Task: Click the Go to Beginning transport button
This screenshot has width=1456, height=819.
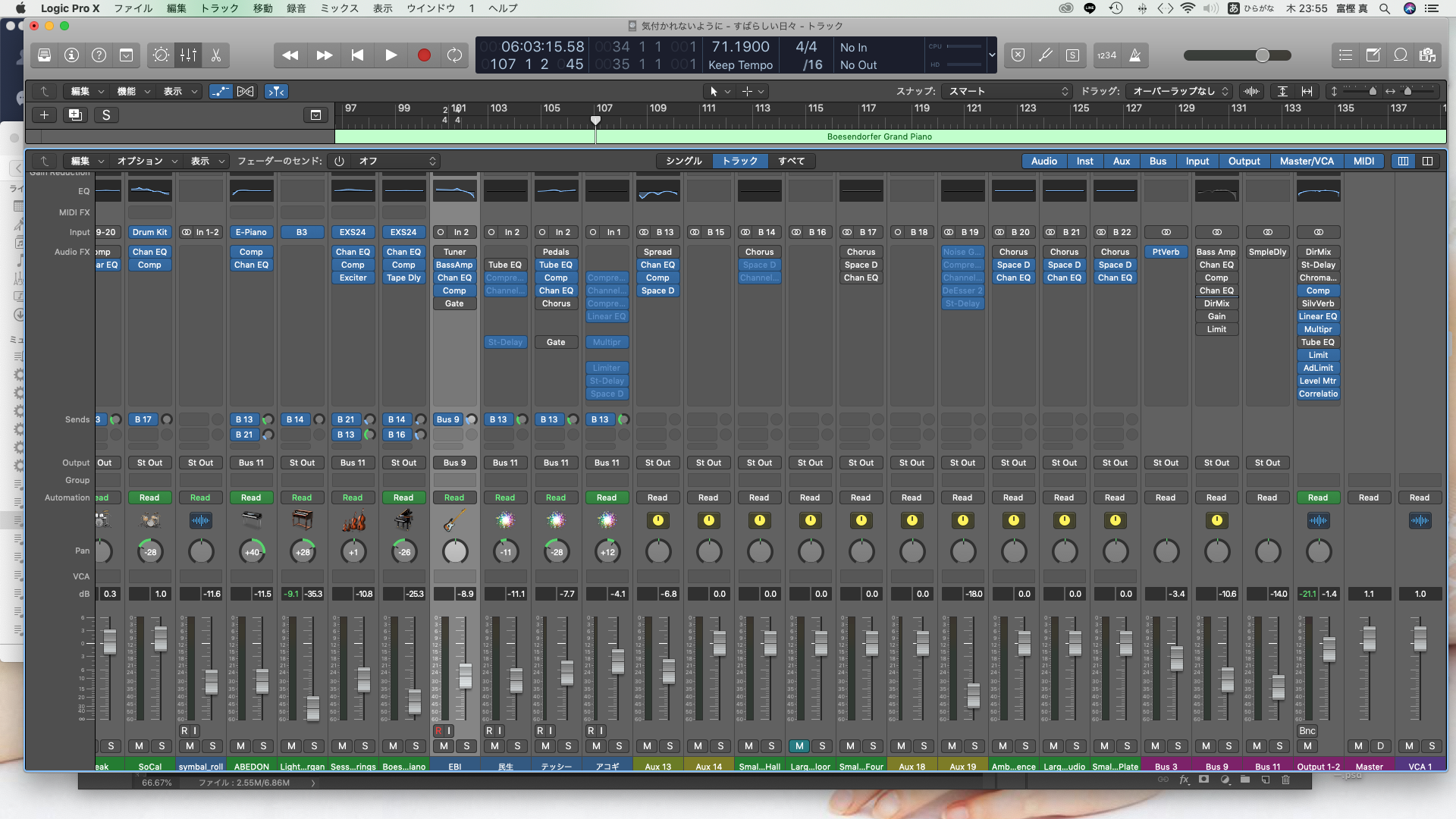Action: click(x=357, y=55)
